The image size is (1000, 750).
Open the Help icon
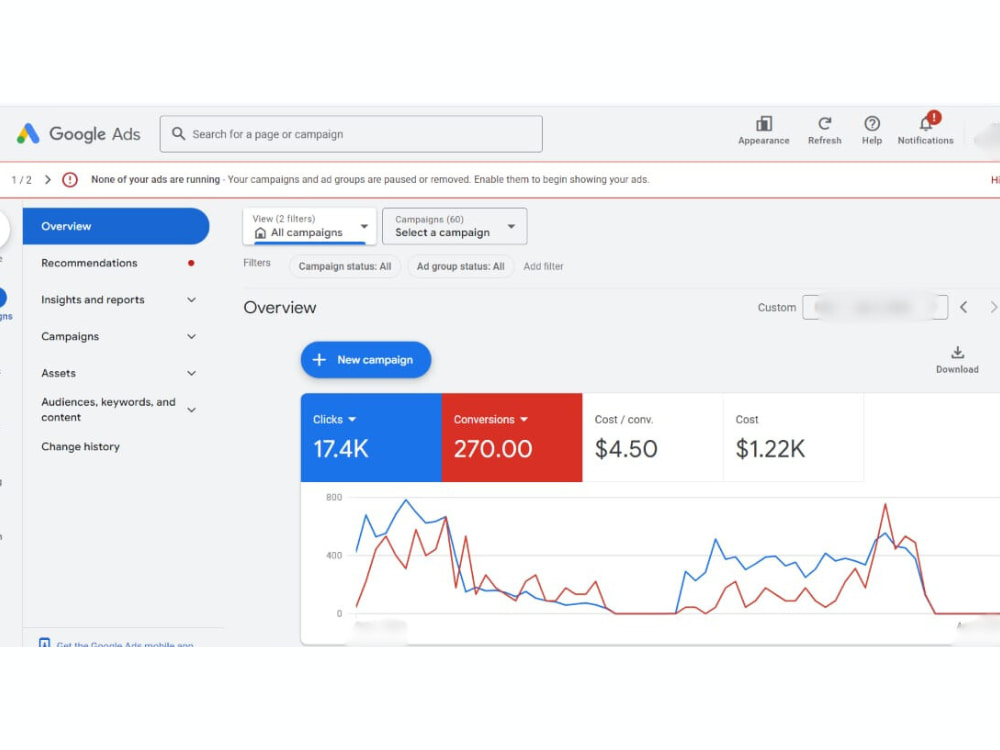872,123
